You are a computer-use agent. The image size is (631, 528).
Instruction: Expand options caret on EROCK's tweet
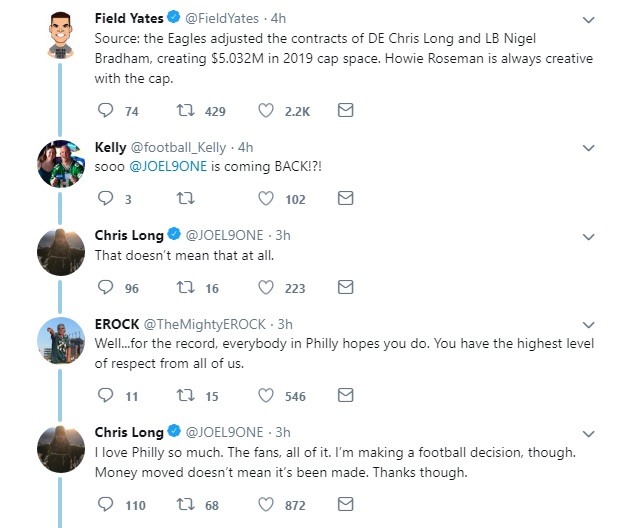[587, 324]
